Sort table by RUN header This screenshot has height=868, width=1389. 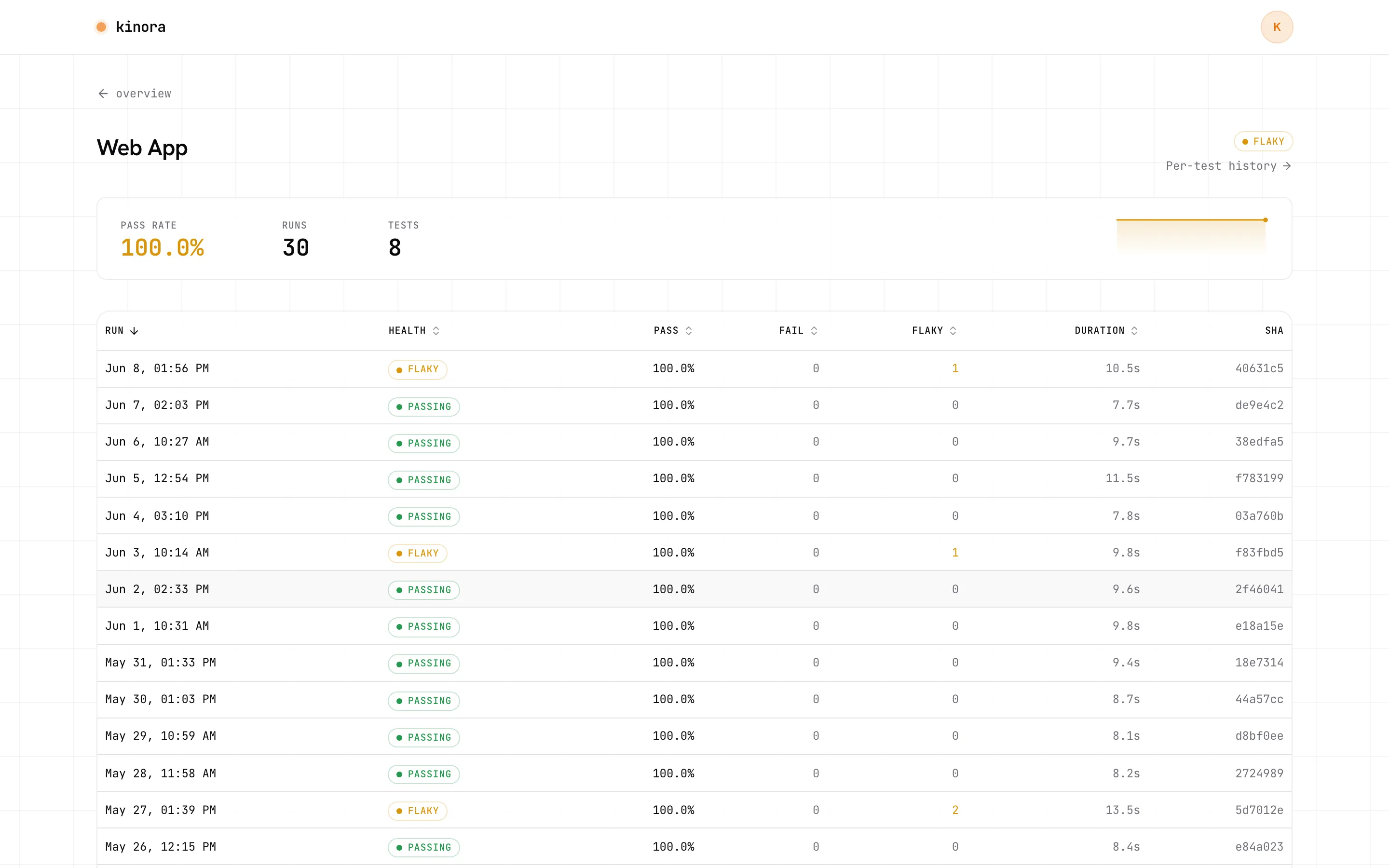(x=114, y=331)
